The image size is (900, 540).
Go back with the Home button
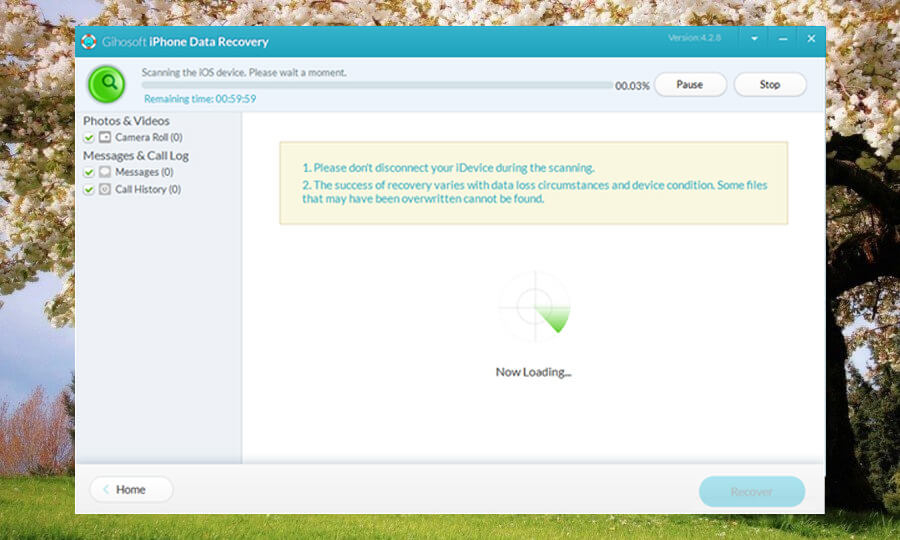(131, 490)
